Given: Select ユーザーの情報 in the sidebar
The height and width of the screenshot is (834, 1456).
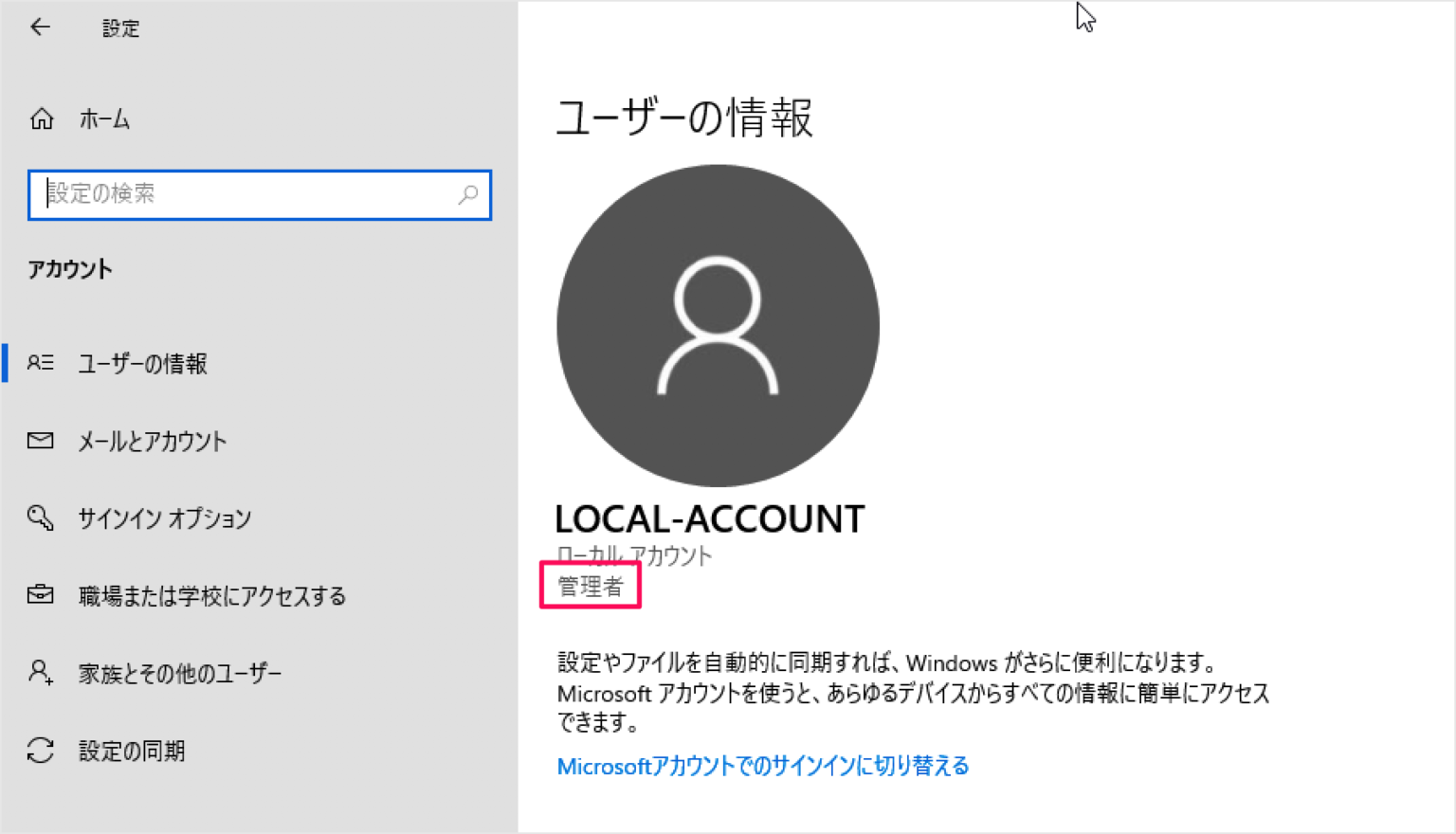Looking at the screenshot, I should pyautogui.click(x=145, y=363).
